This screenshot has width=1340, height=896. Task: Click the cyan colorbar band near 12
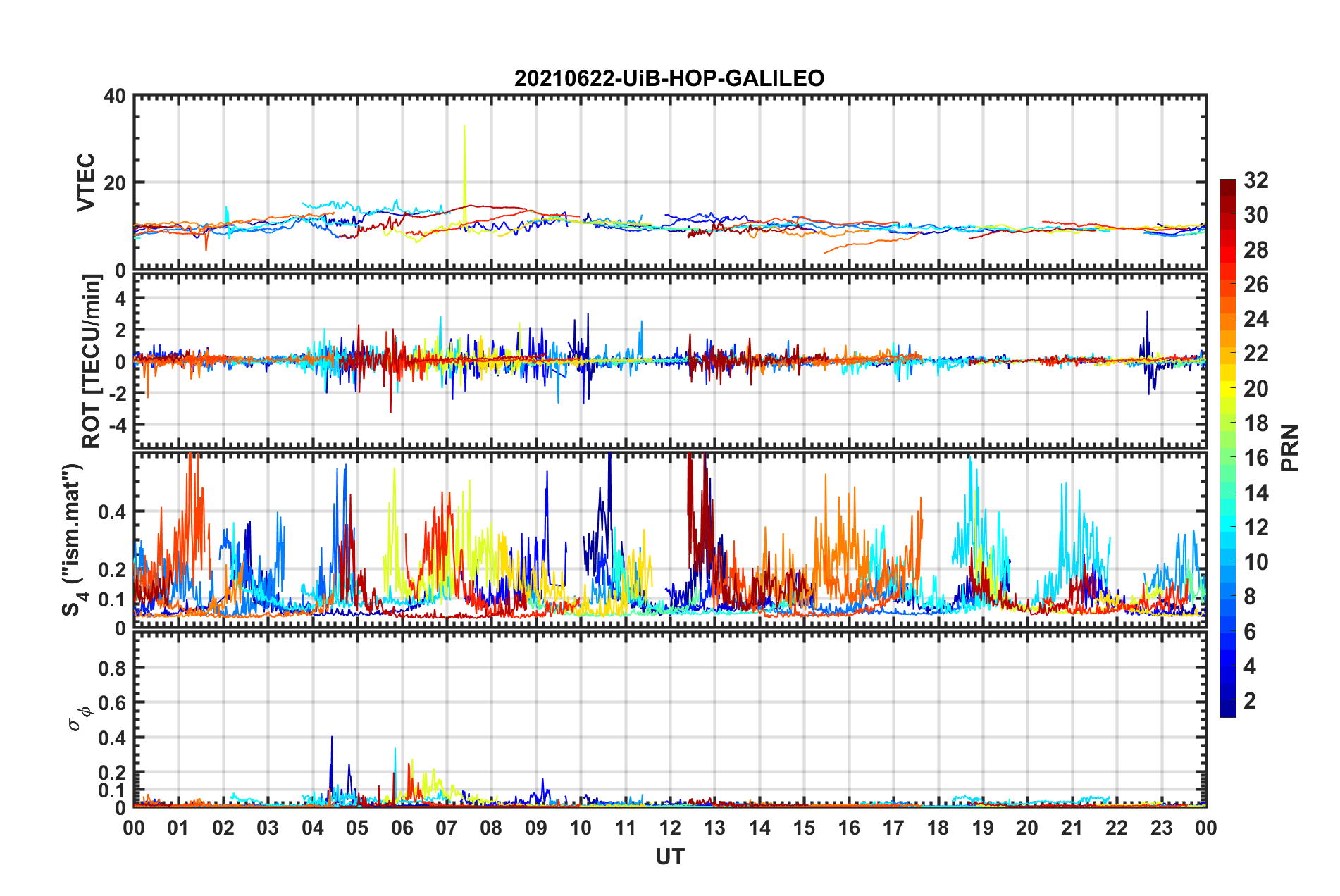click(x=1227, y=528)
